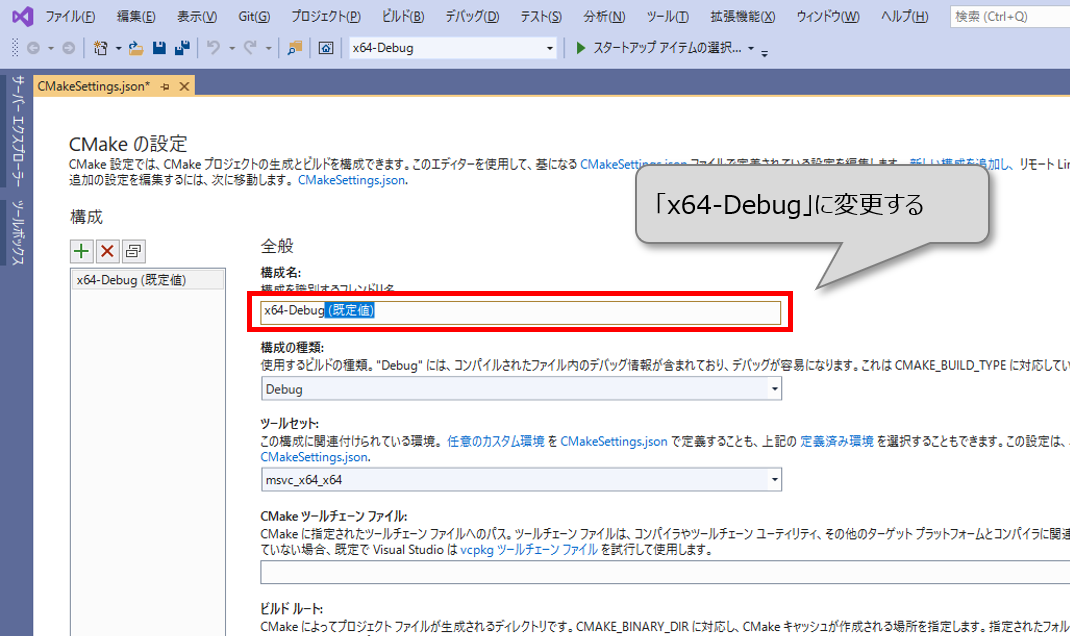
Task: Save the current file with the disk icon
Action: (159, 48)
